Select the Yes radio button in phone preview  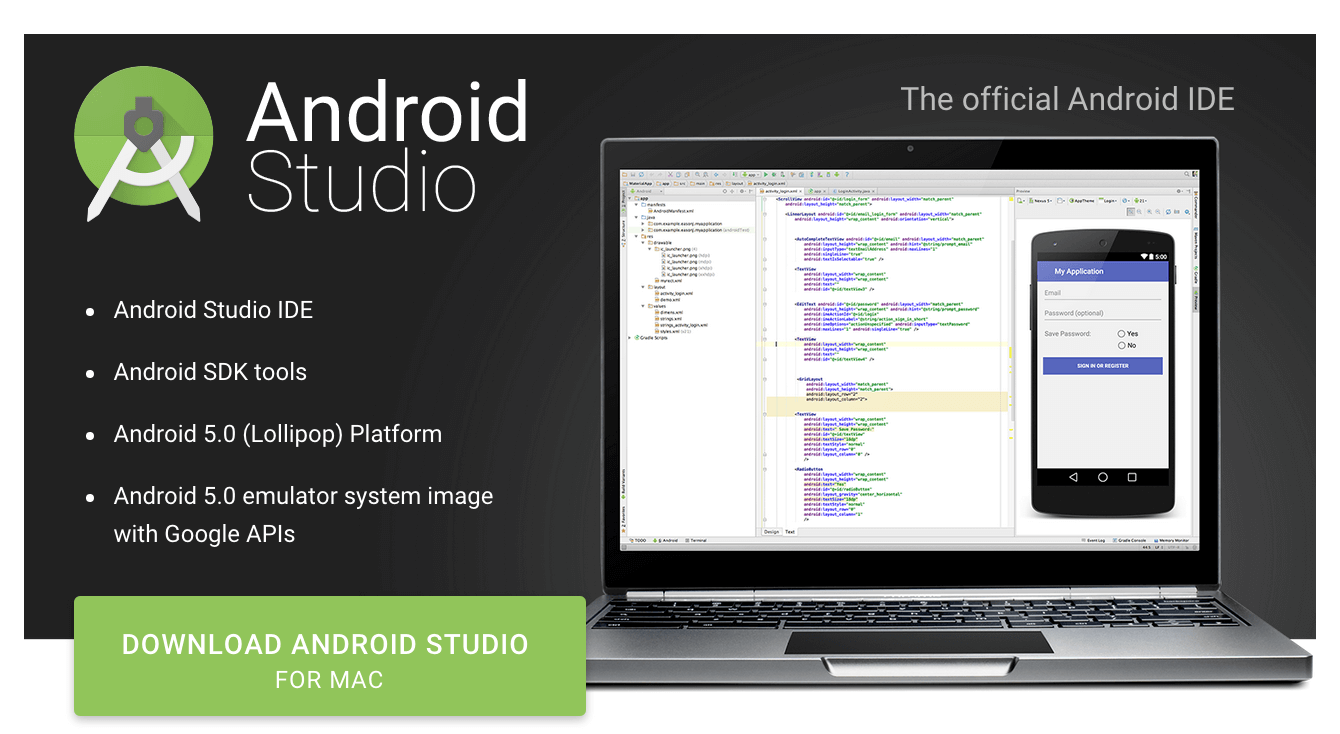(x=1122, y=333)
